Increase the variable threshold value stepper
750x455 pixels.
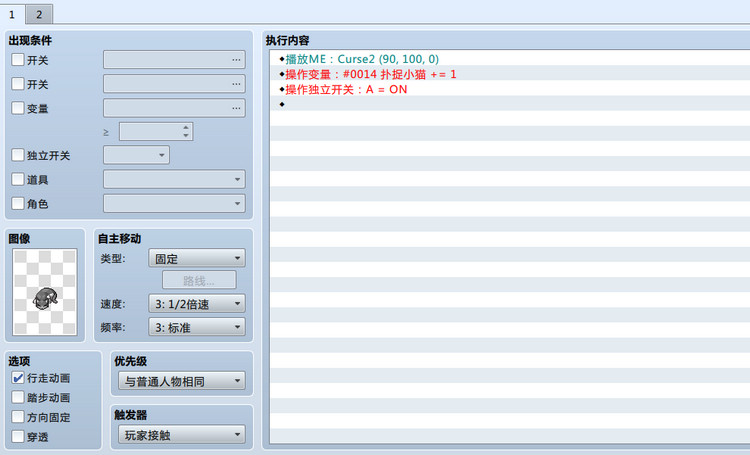pyautogui.click(x=186, y=128)
